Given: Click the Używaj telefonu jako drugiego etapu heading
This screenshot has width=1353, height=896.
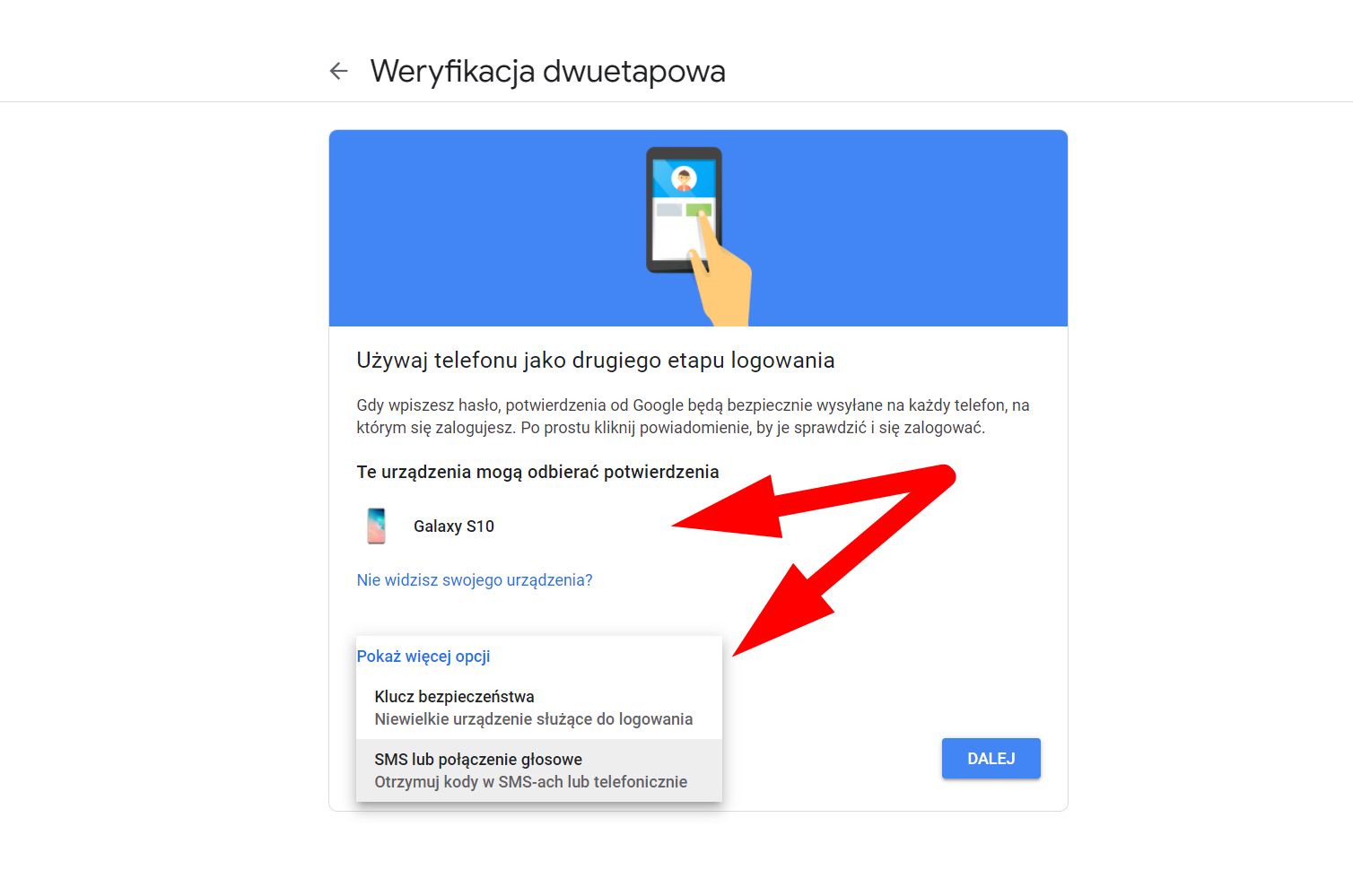Looking at the screenshot, I should (x=596, y=361).
